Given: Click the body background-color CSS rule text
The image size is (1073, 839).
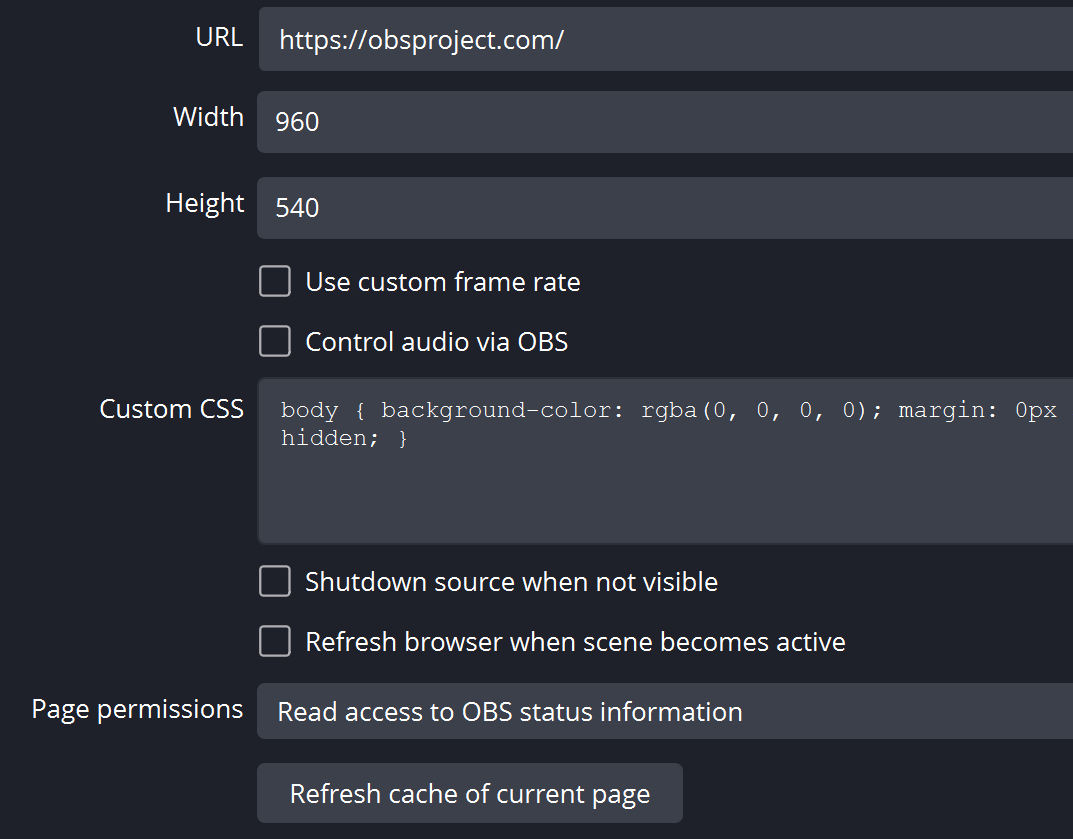Looking at the screenshot, I should click(500, 409).
